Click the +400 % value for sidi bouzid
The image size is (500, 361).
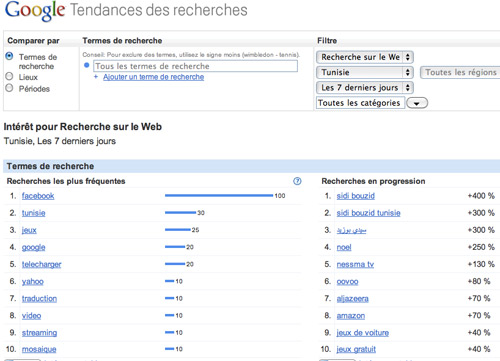pyautogui.click(x=481, y=196)
